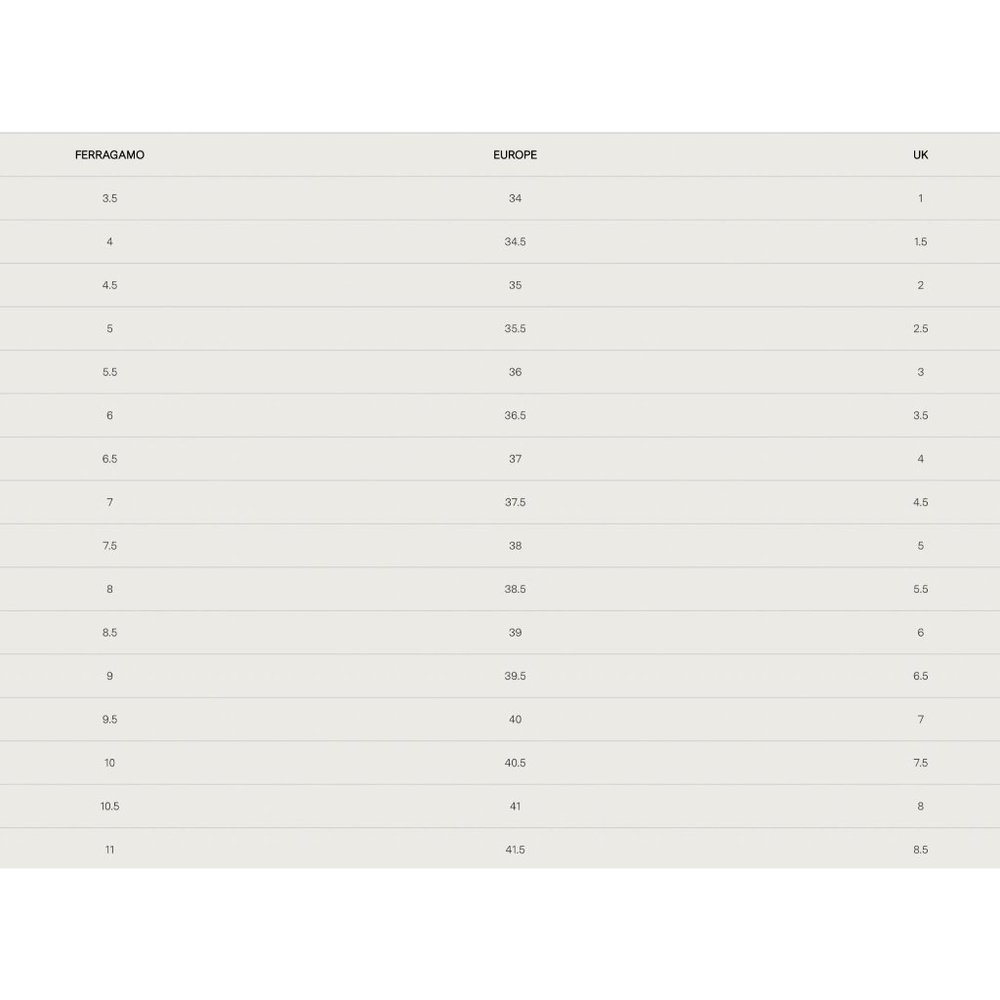Screen dimensions: 1000x1000
Task: Select Europe size 34.5 cell
Action: tap(515, 242)
